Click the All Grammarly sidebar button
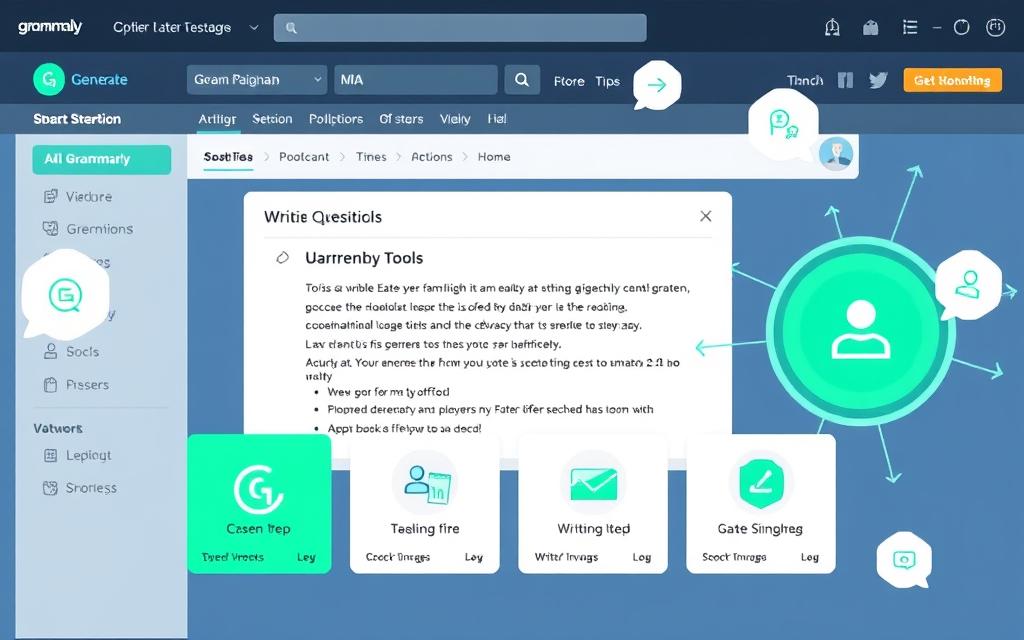Screen dimensions: 1024x640 point(102,159)
